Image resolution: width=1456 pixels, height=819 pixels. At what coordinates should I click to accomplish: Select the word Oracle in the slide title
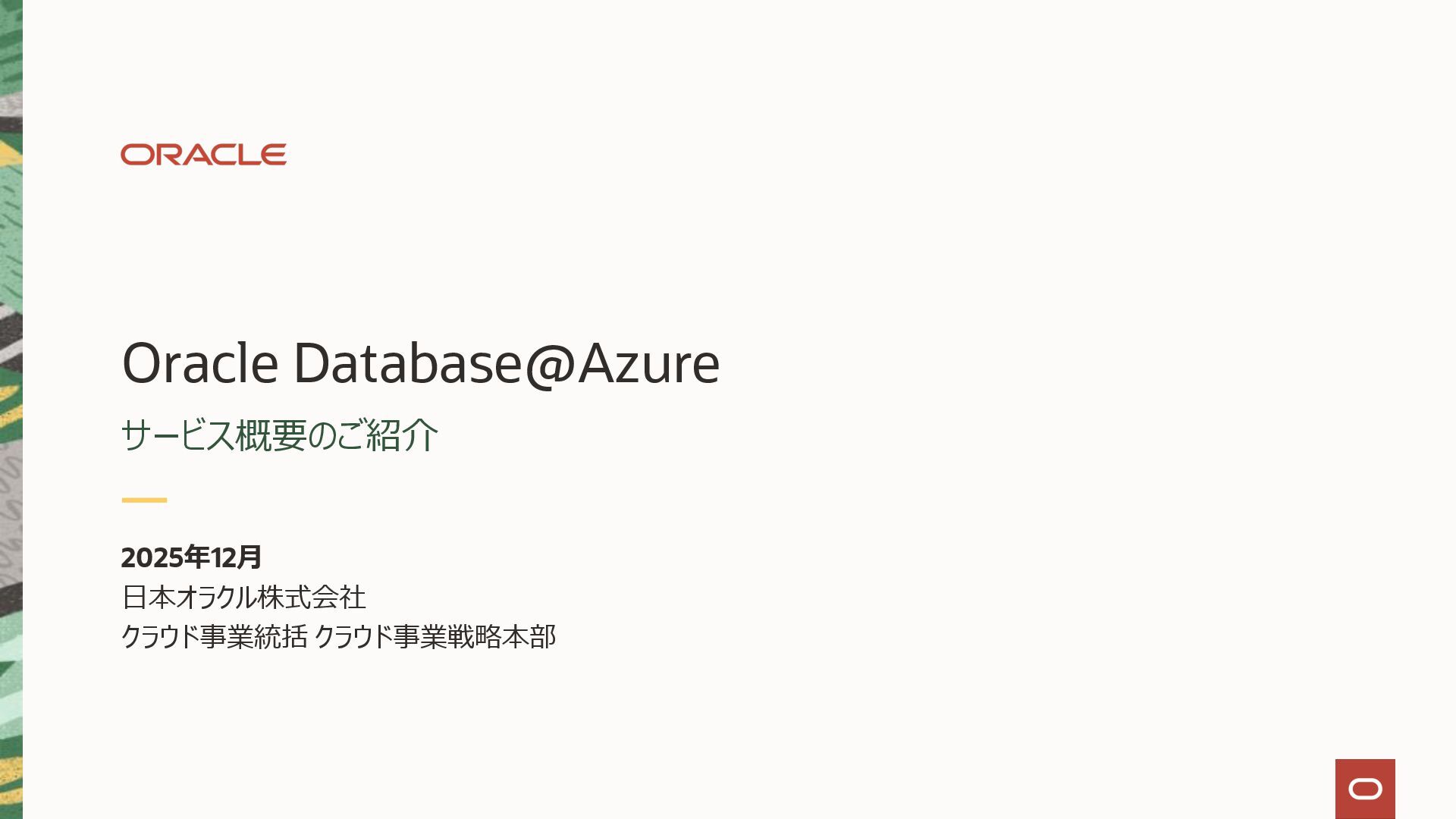click(200, 364)
